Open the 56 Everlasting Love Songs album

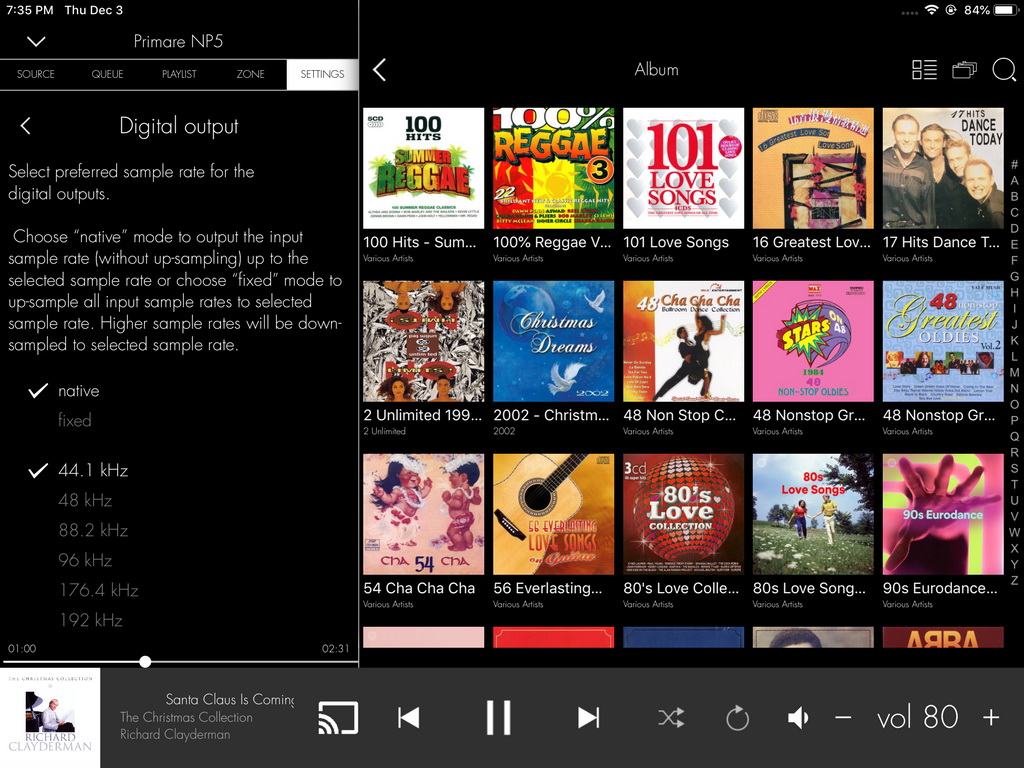[x=554, y=515]
